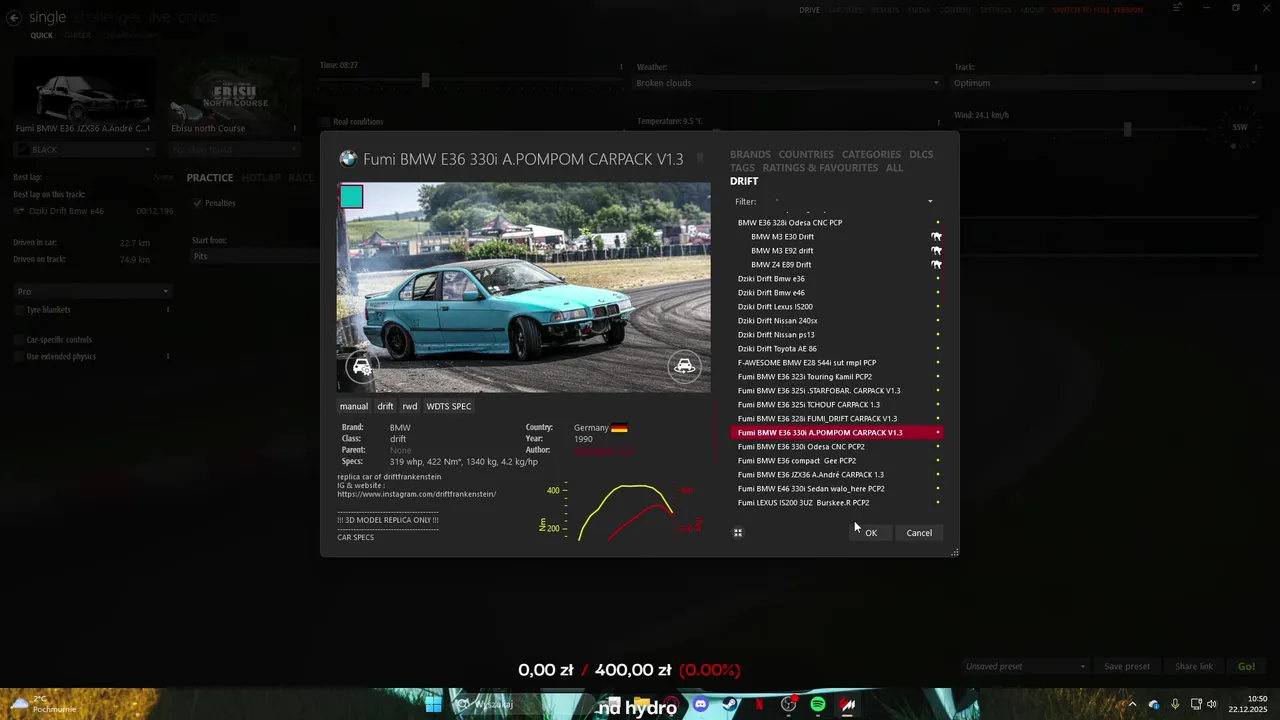The height and width of the screenshot is (720, 1280).
Task: Click the wind direction SSW dial
Action: click(1240, 127)
